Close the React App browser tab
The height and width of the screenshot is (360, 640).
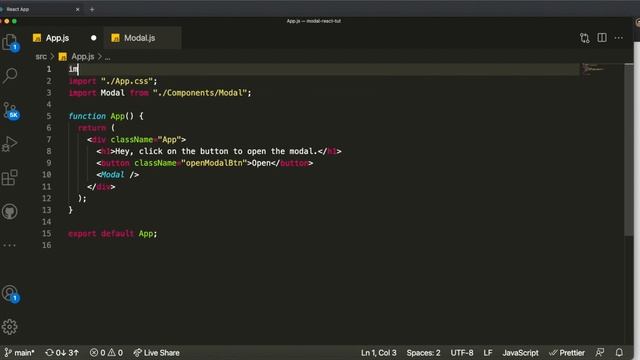(78, 9)
